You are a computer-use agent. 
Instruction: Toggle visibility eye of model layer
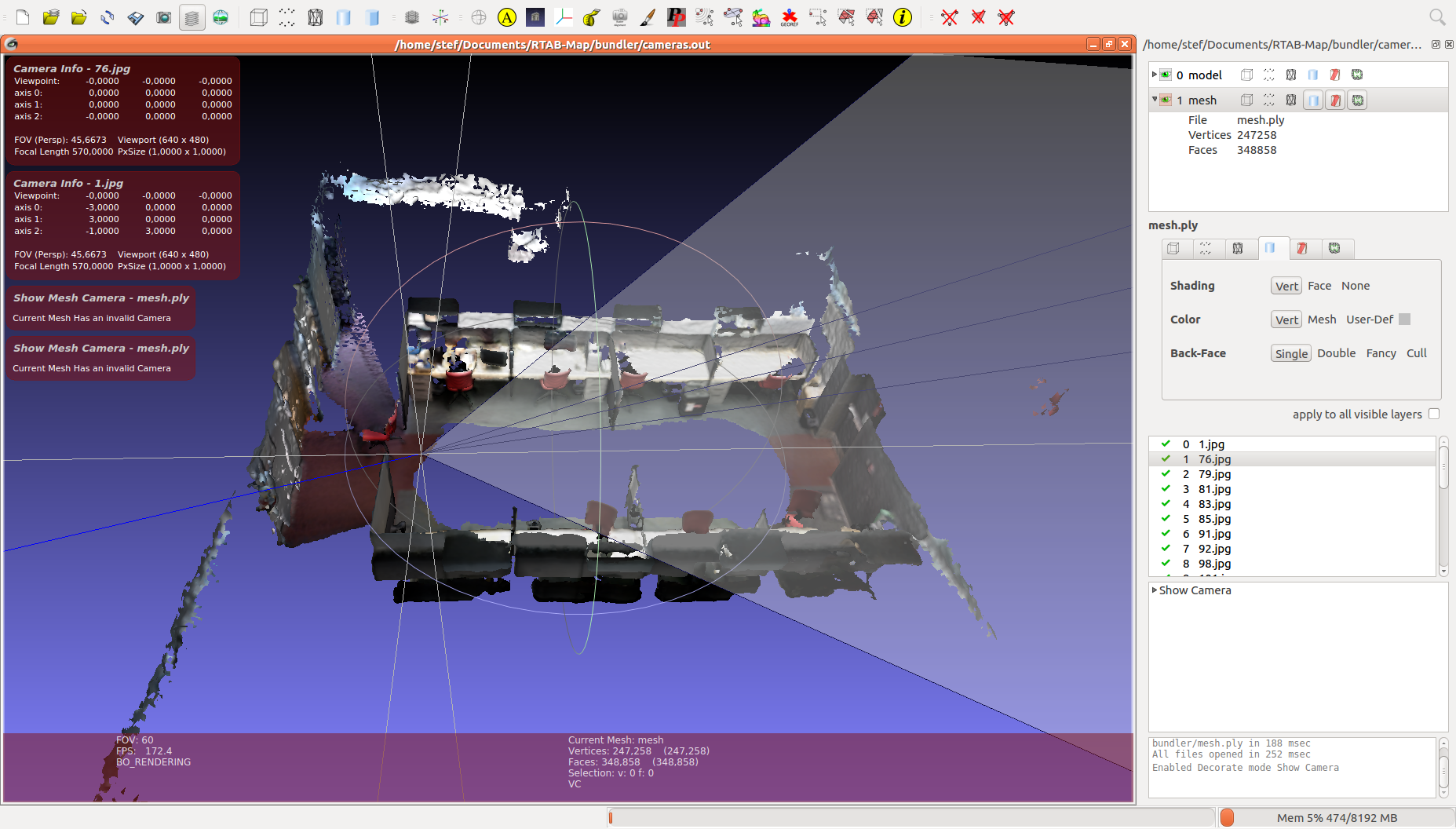click(x=1166, y=75)
